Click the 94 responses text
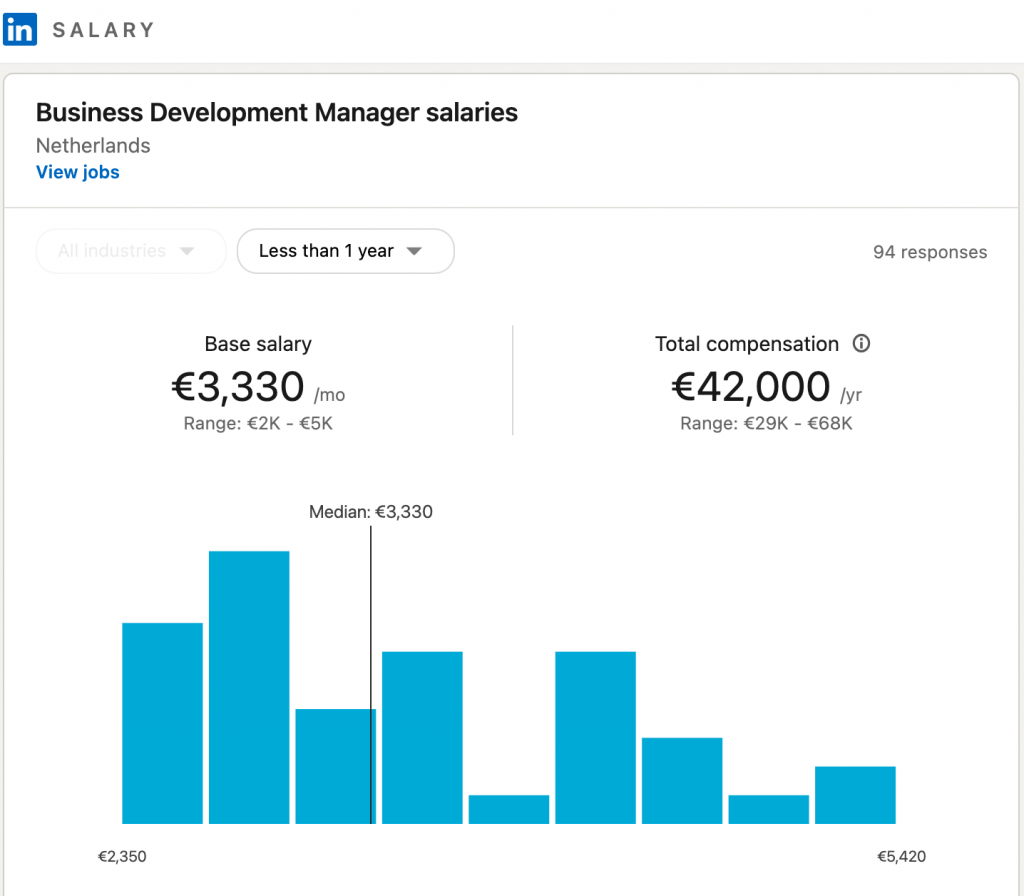The image size is (1024, 896). pos(930,252)
